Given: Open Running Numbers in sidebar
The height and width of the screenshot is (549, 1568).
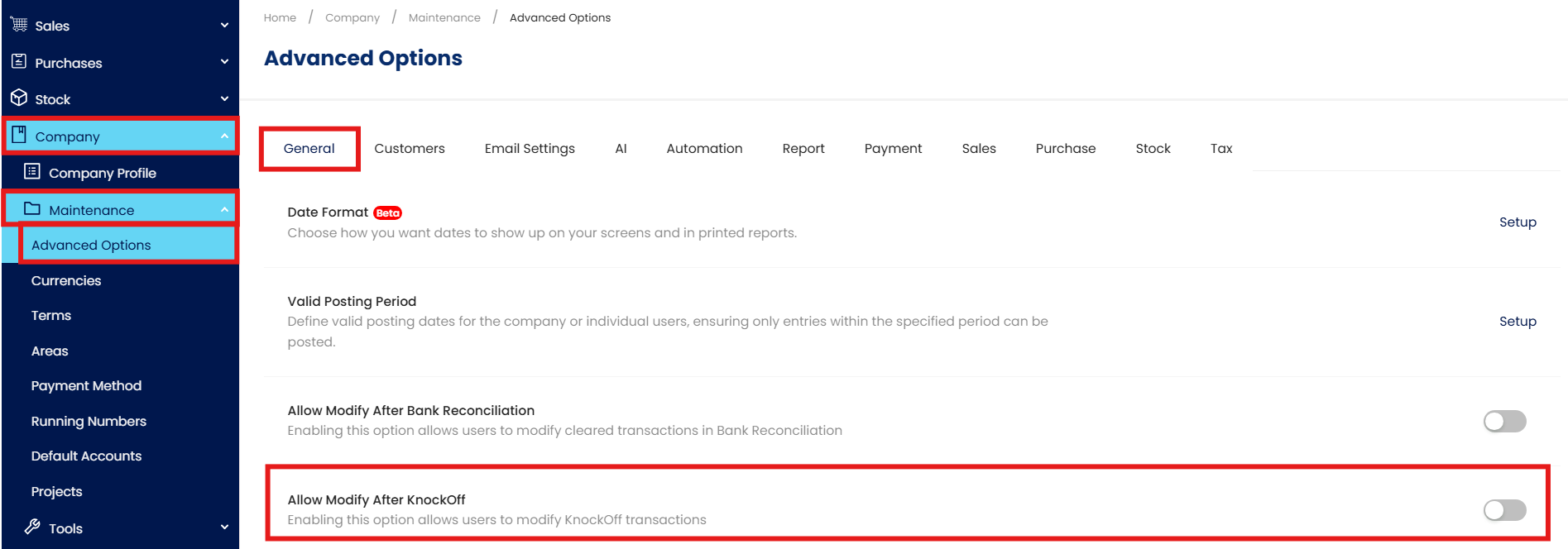Looking at the screenshot, I should [x=89, y=422].
